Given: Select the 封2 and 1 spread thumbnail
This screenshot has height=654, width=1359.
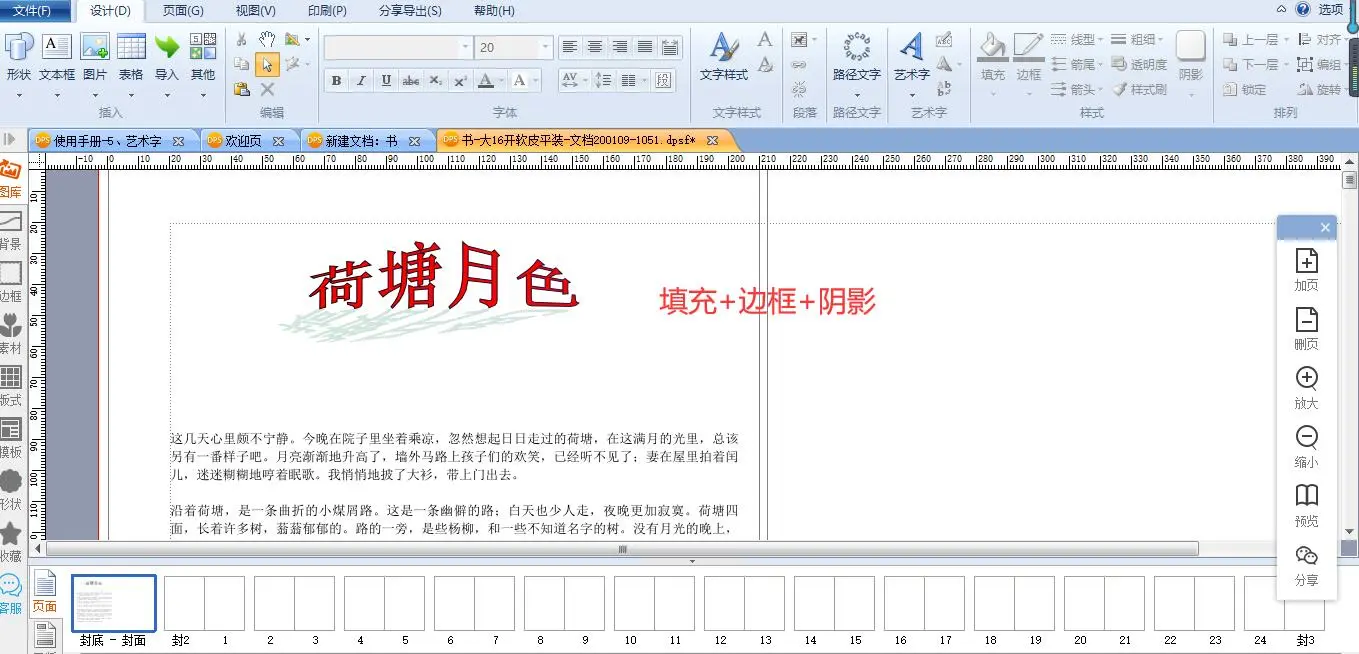Looking at the screenshot, I should 204,603.
